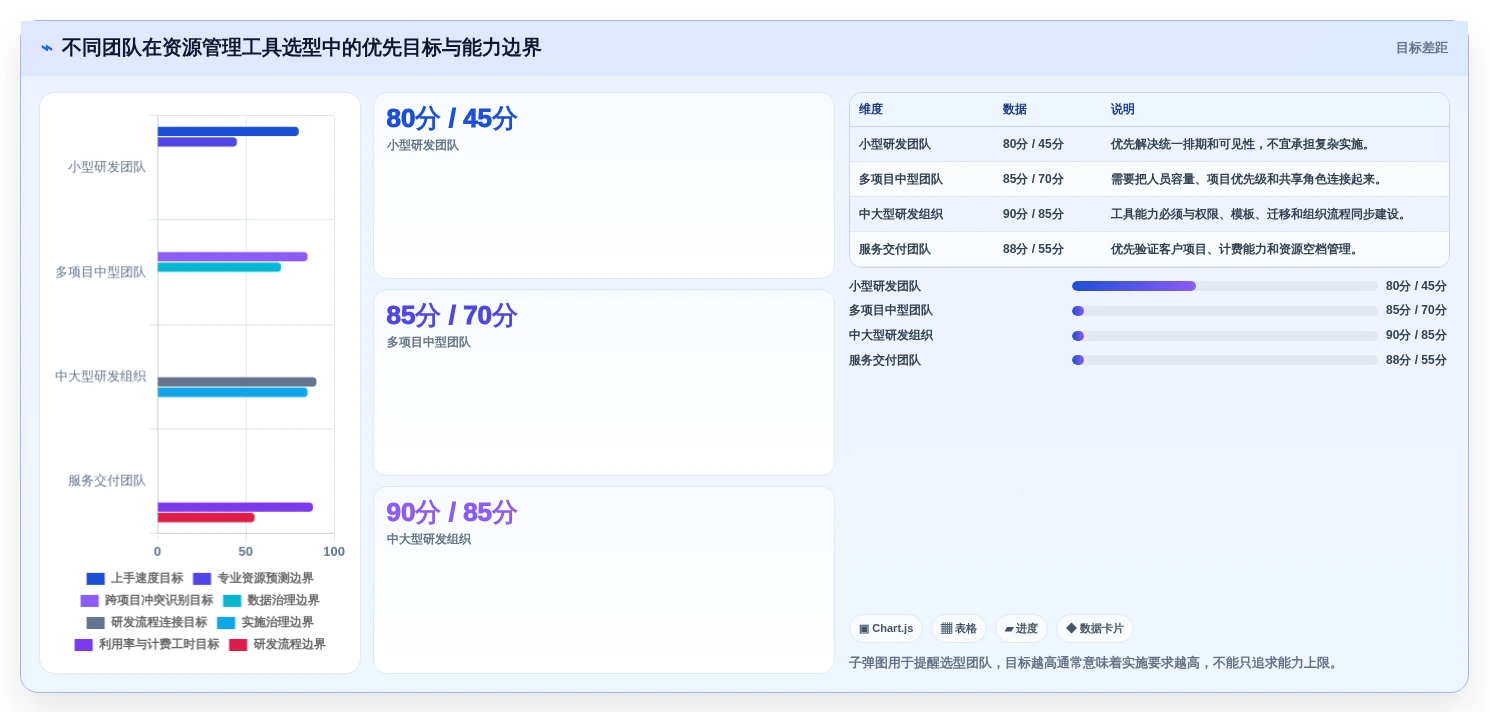Viewport: 1489px width, 712px height.
Task: Toggle the 跨项目冲突识别目标 legend swatch
Action: click(x=89, y=601)
